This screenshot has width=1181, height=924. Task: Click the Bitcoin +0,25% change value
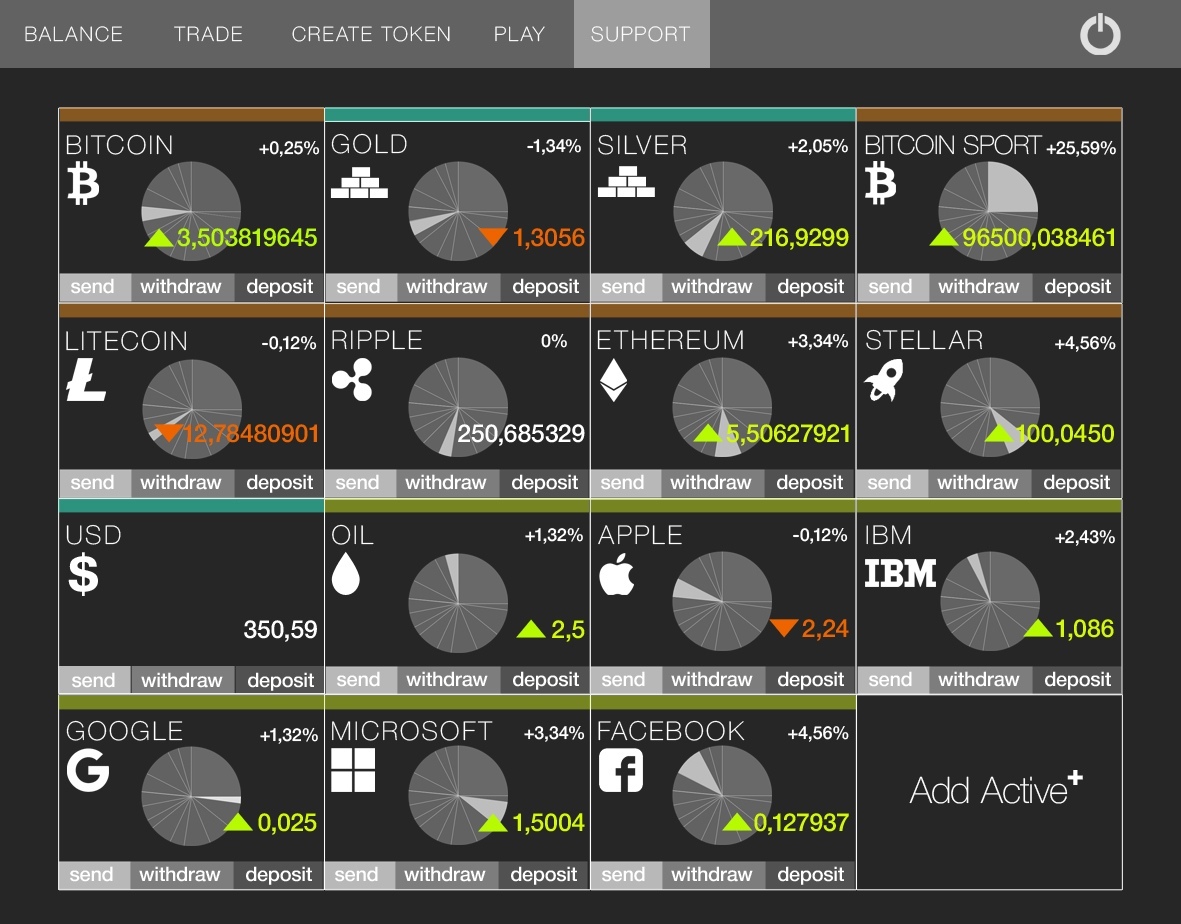coord(289,148)
